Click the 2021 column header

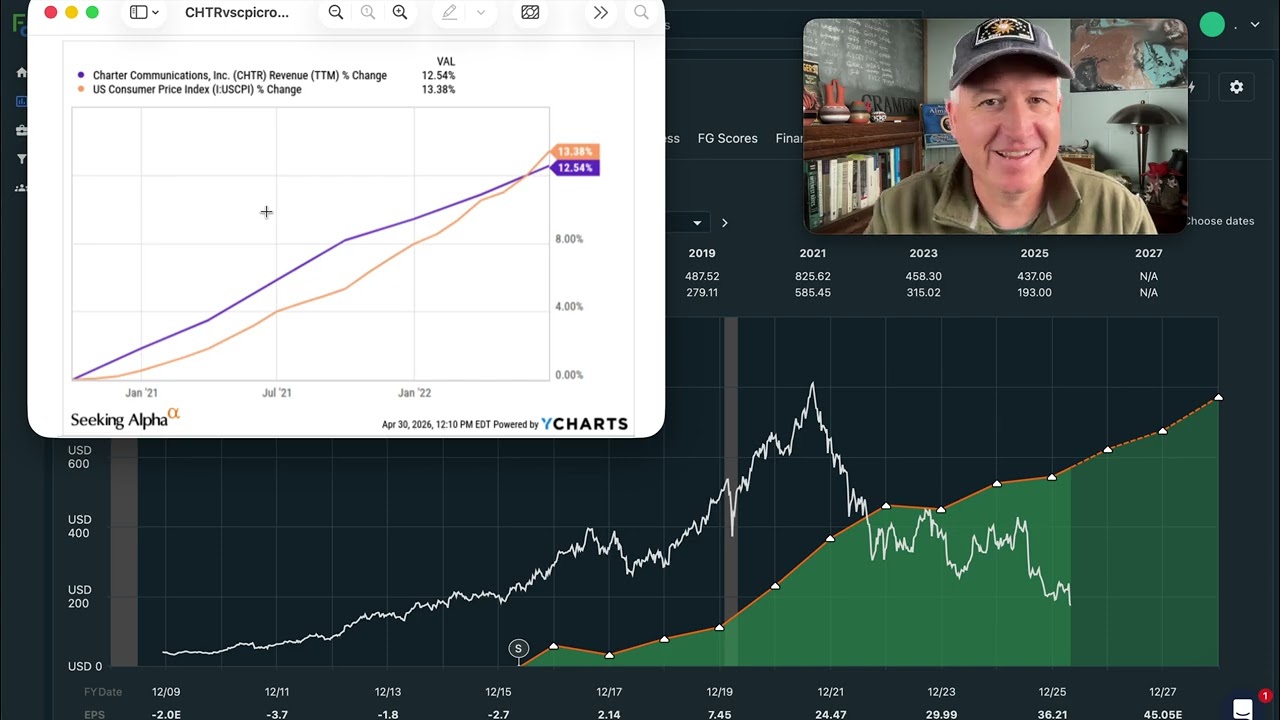pos(813,253)
